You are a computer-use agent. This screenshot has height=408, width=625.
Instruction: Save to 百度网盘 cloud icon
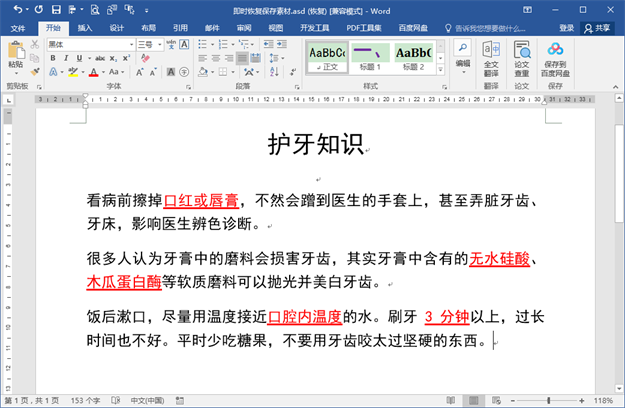pos(556,58)
